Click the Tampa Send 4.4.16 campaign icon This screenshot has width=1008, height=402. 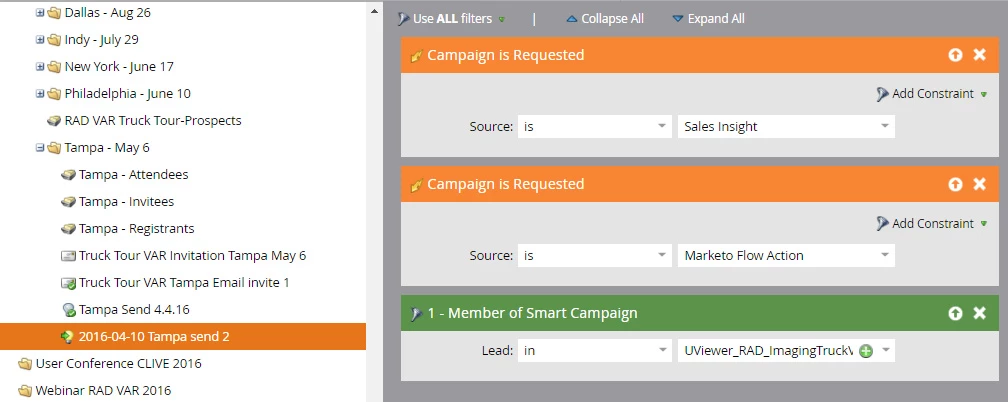point(68,310)
